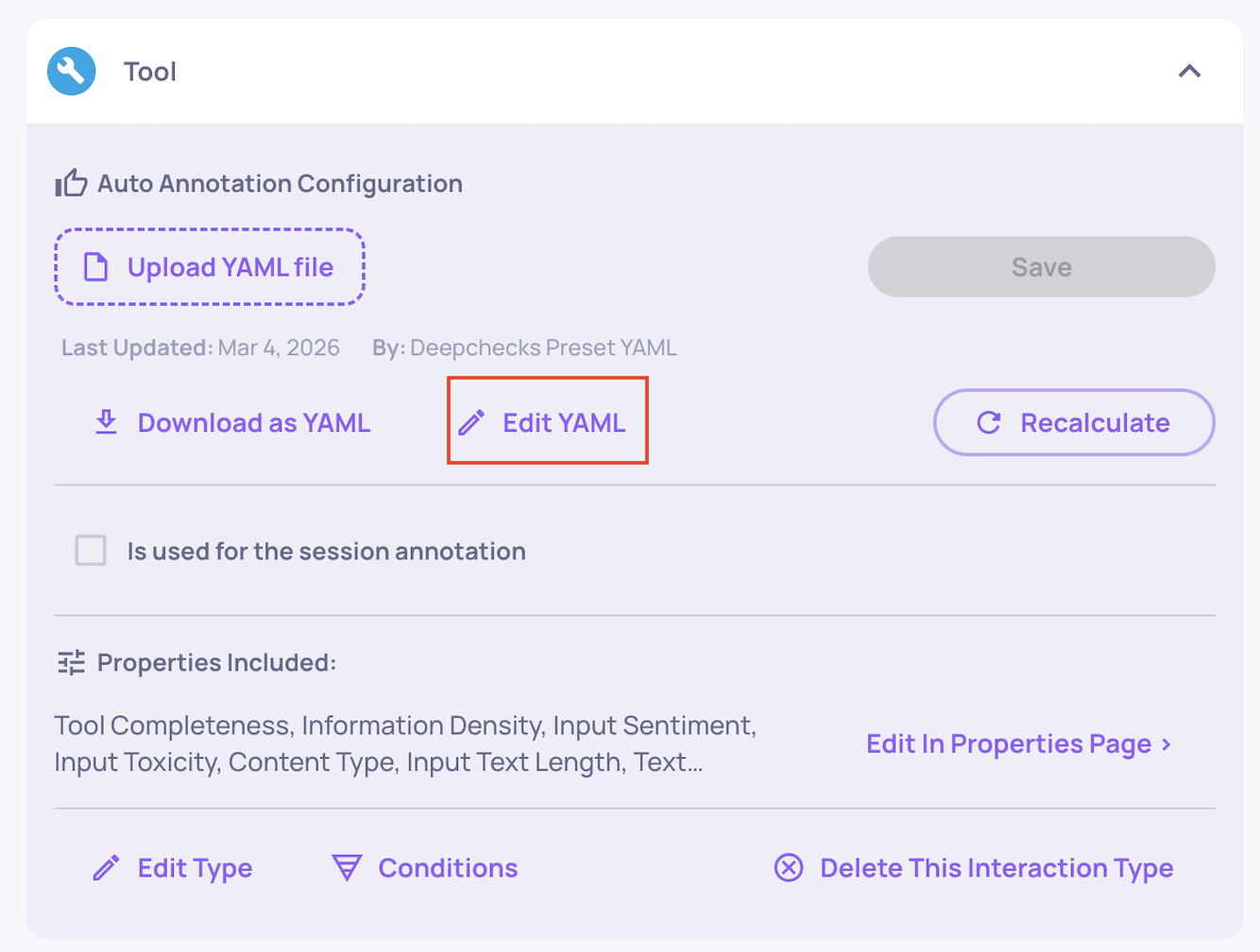Click the Properties Included sliders icon
1260x952 pixels.
pyautogui.click(x=71, y=663)
